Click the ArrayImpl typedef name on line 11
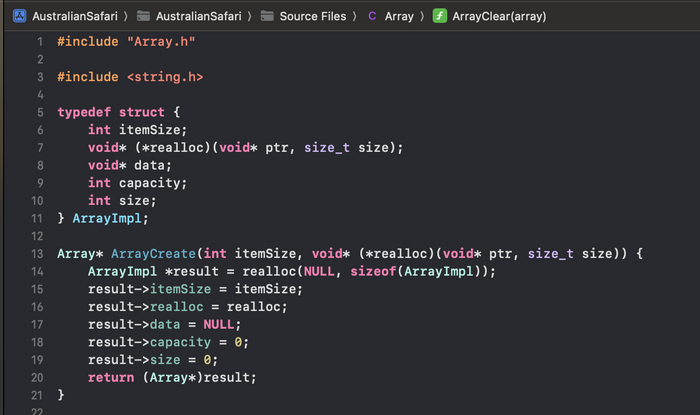 [x=107, y=218]
